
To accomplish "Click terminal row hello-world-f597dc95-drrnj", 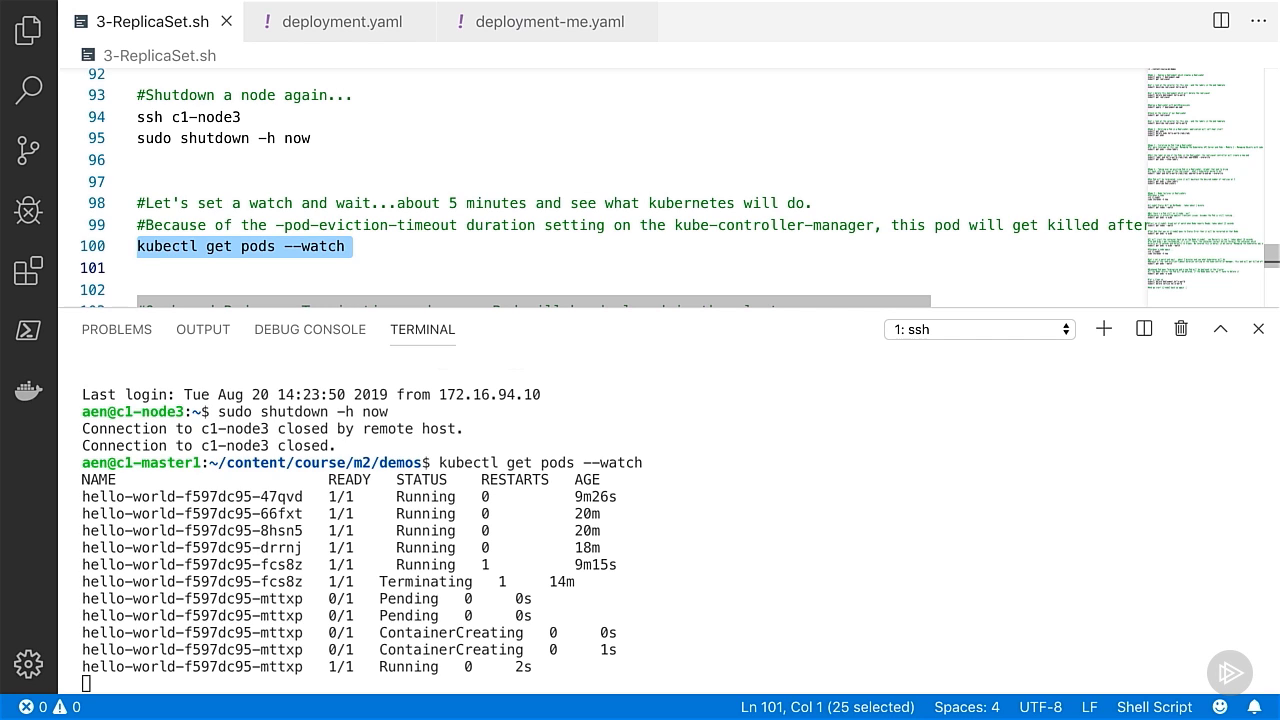I will click(341, 548).
